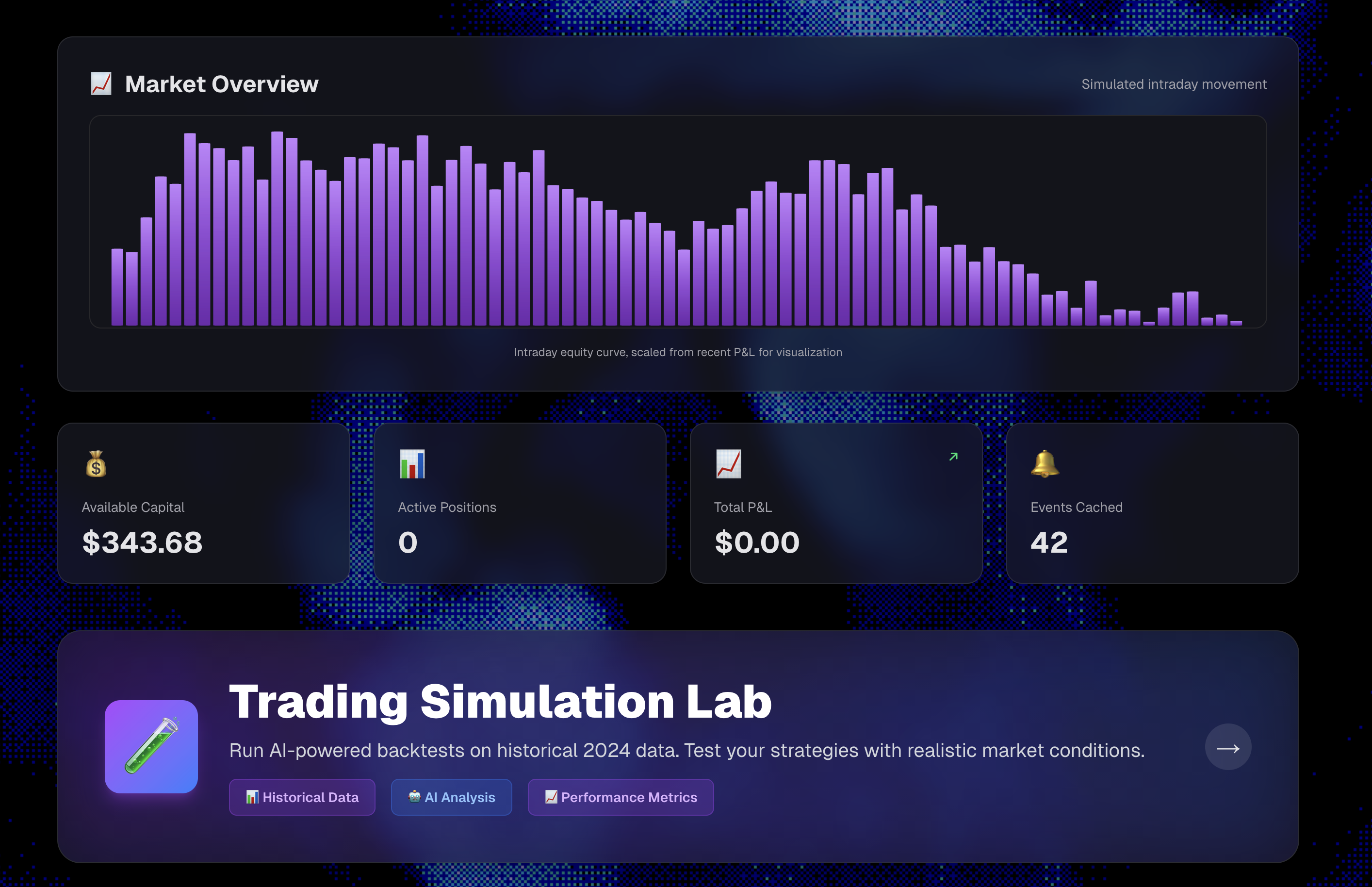1372x887 pixels.
Task: Select the AI Analysis tag
Action: [451, 797]
